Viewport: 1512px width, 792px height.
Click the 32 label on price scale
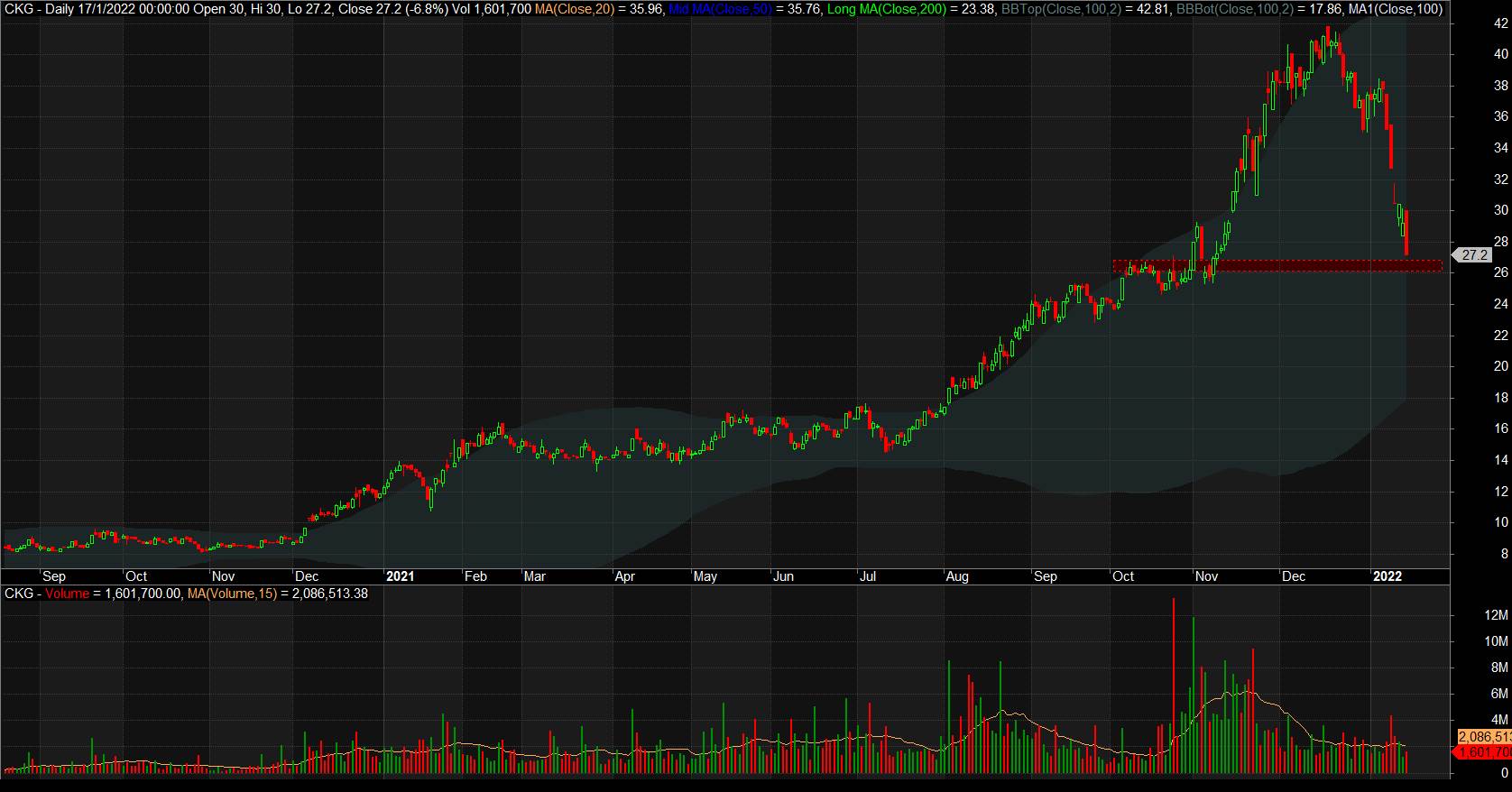tap(1501, 180)
